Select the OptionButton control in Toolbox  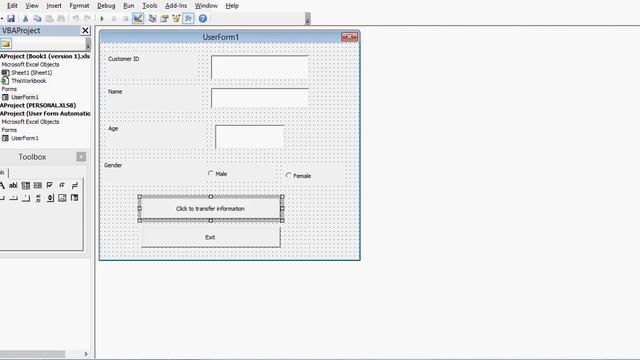(x=62, y=185)
